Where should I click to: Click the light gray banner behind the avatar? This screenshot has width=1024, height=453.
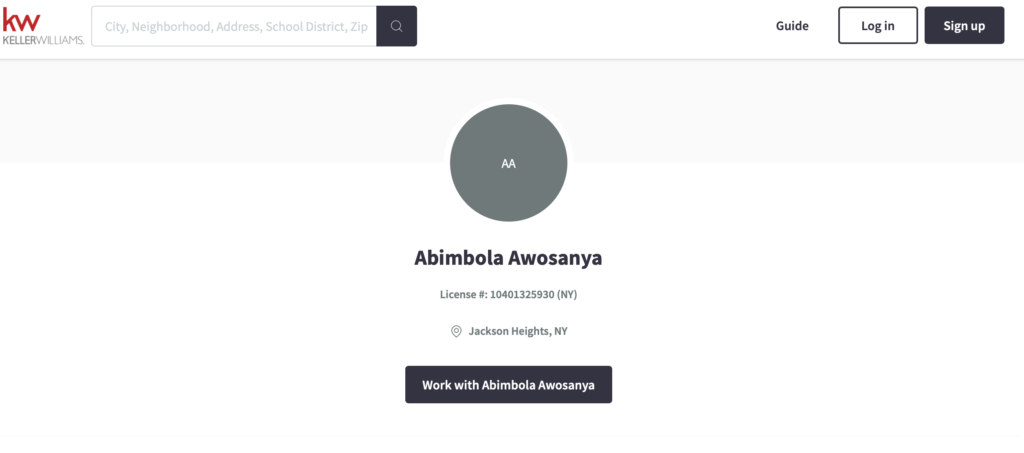point(222,111)
